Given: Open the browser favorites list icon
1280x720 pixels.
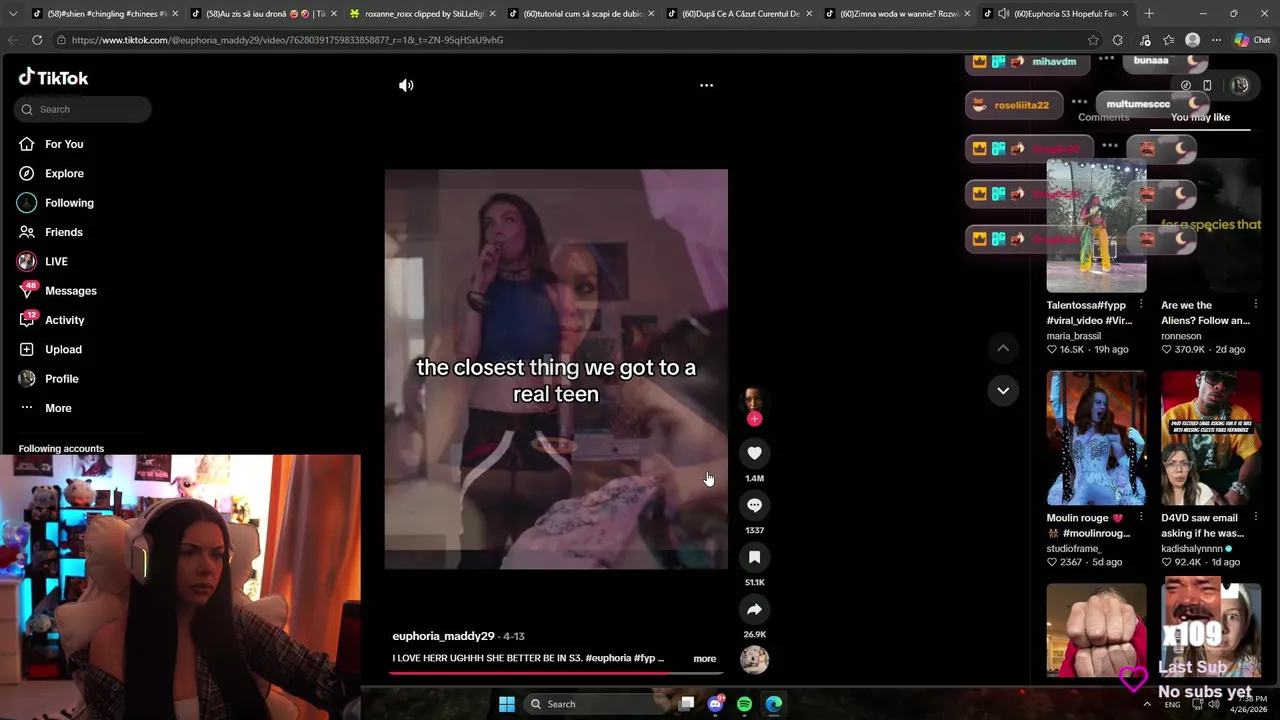Looking at the screenshot, I should pos(1169,40).
